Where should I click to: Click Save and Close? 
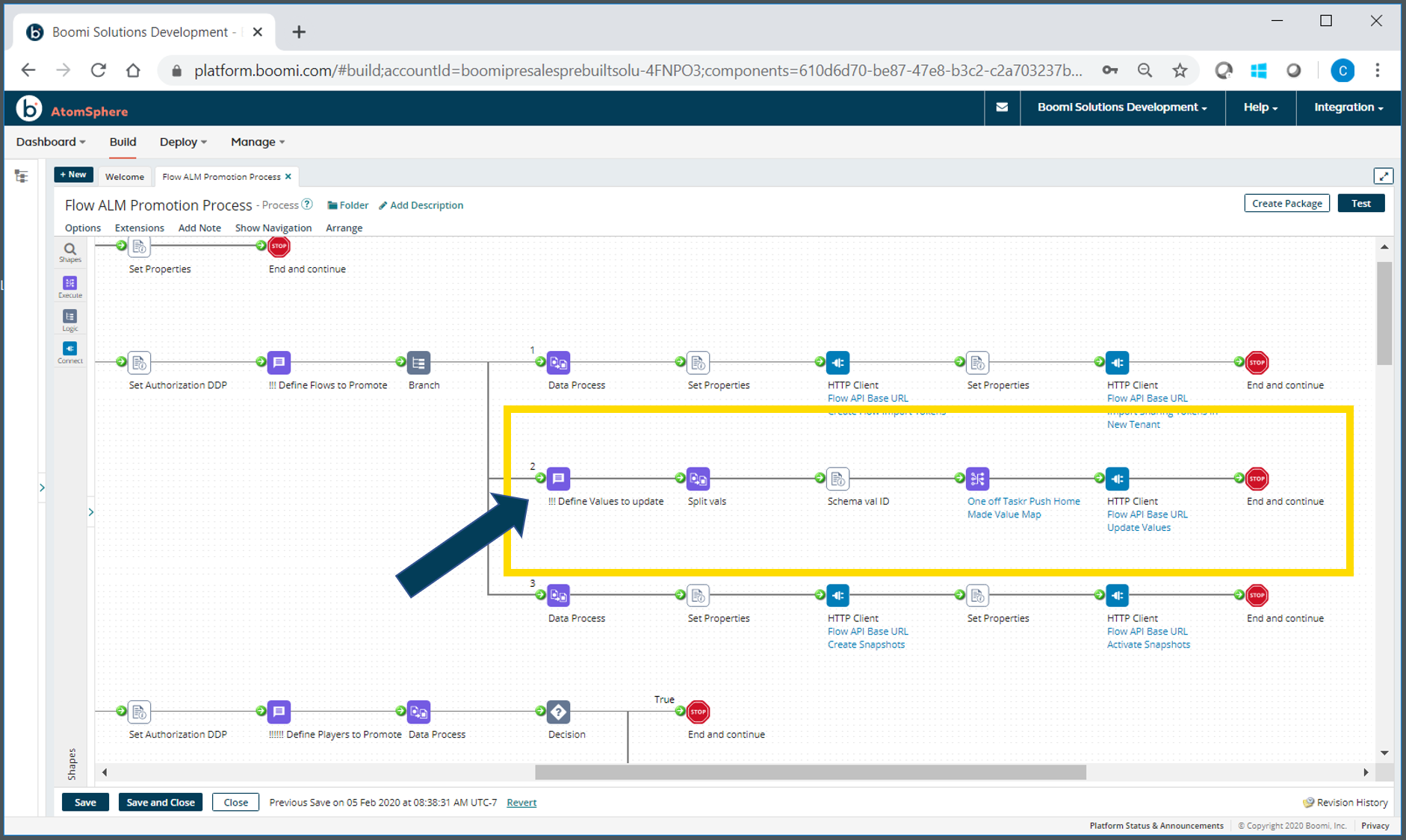click(x=161, y=802)
